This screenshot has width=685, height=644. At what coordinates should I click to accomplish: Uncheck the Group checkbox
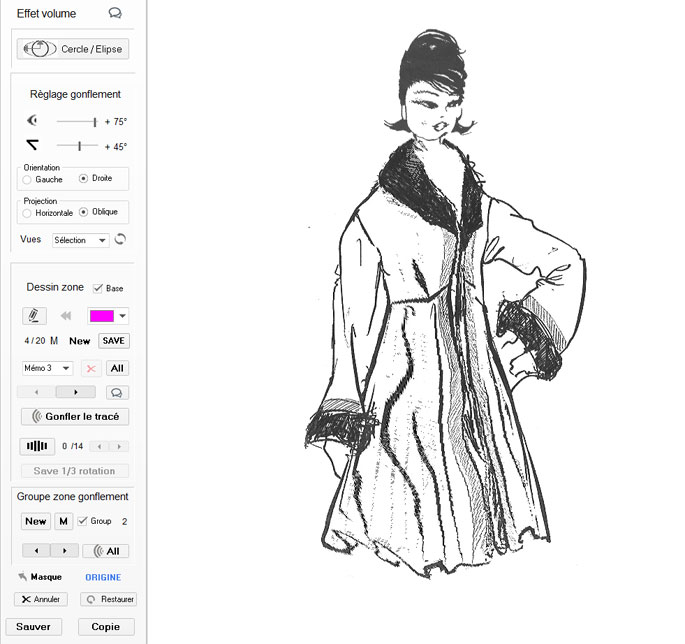(83, 521)
